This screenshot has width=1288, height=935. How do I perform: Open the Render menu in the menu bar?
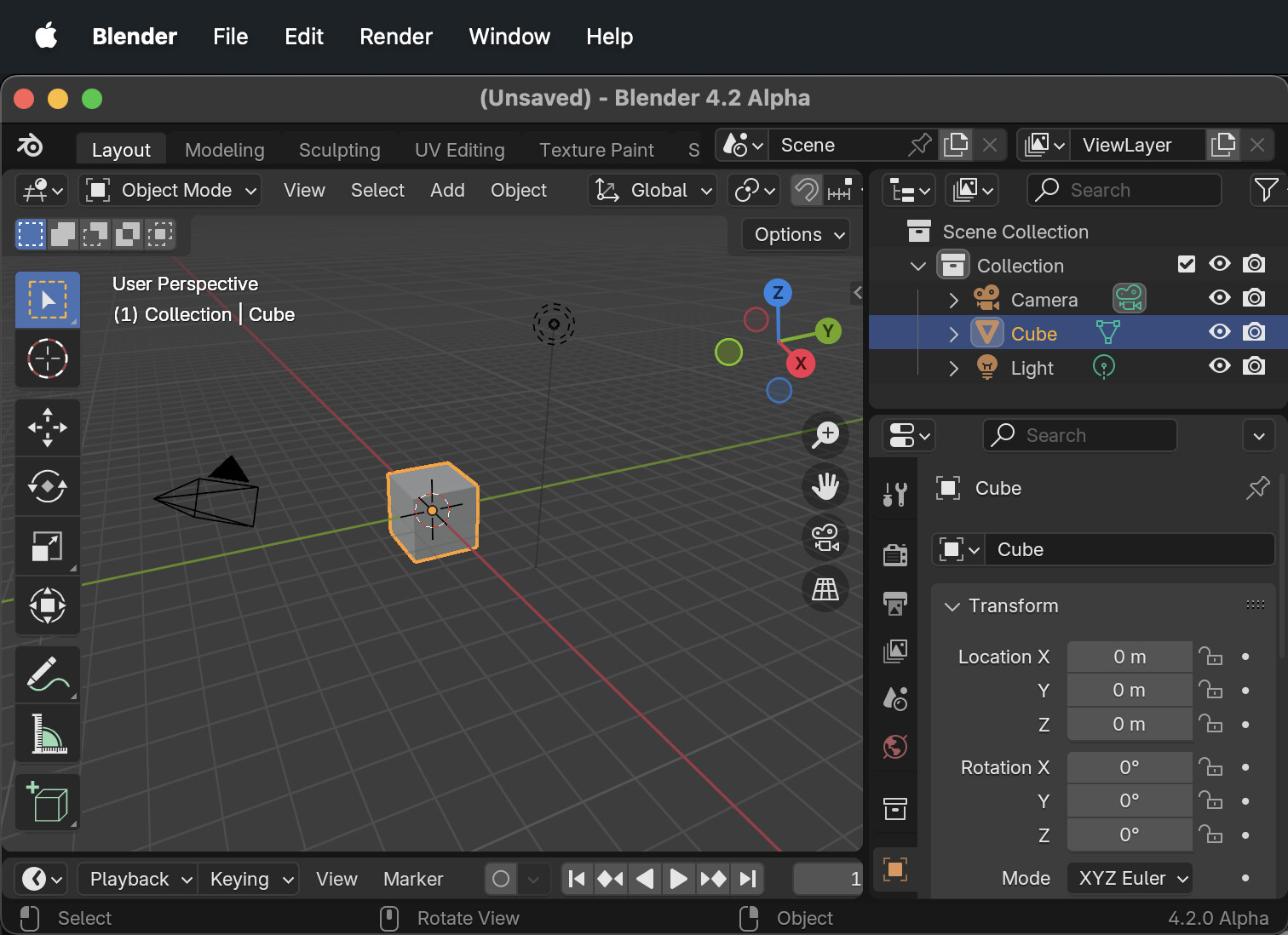pos(395,37)
